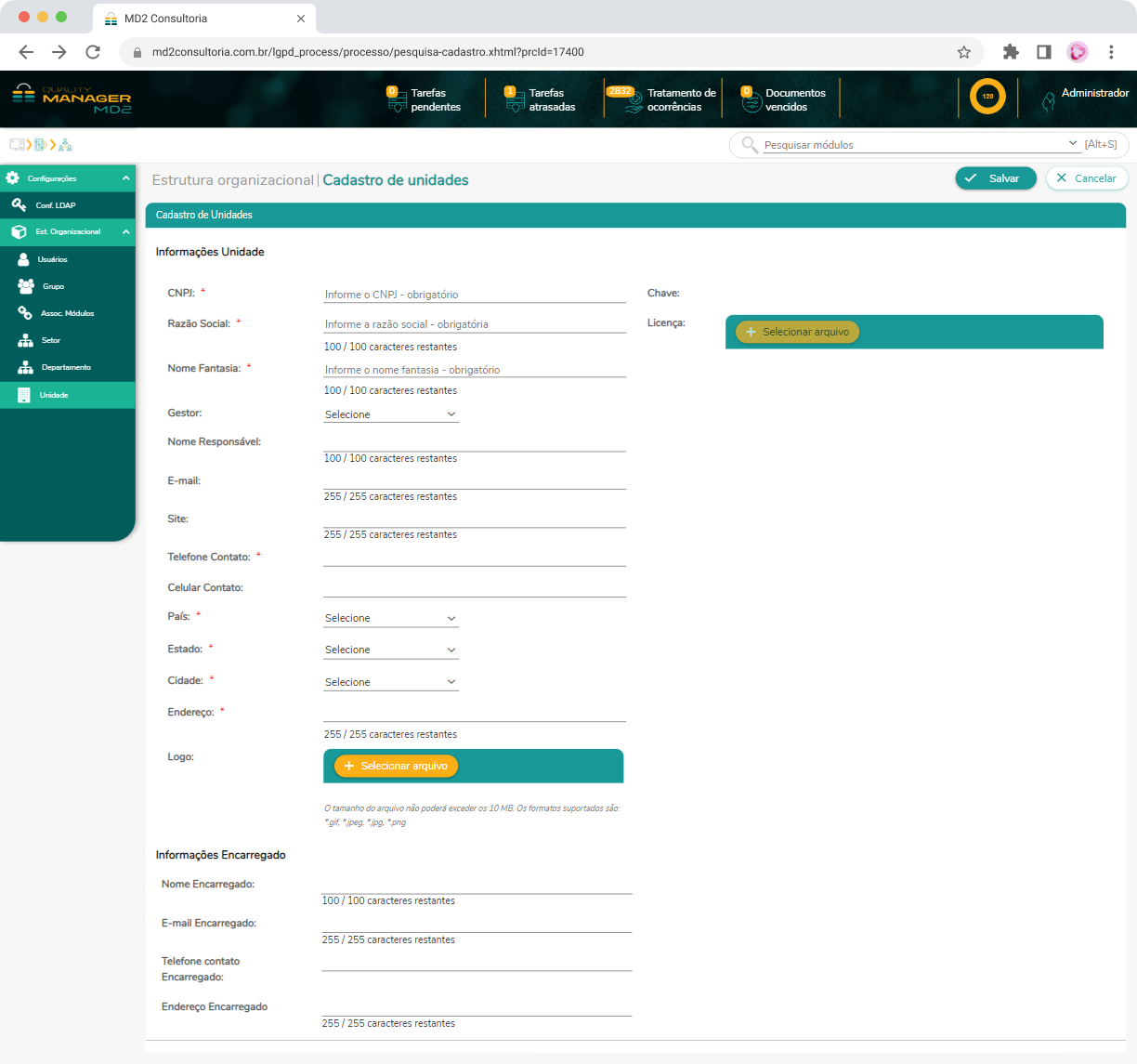Image resolution: width=1137 pixels, height=1064 pixels.
Task: Reload the page in browser
Action: [93, 52]
